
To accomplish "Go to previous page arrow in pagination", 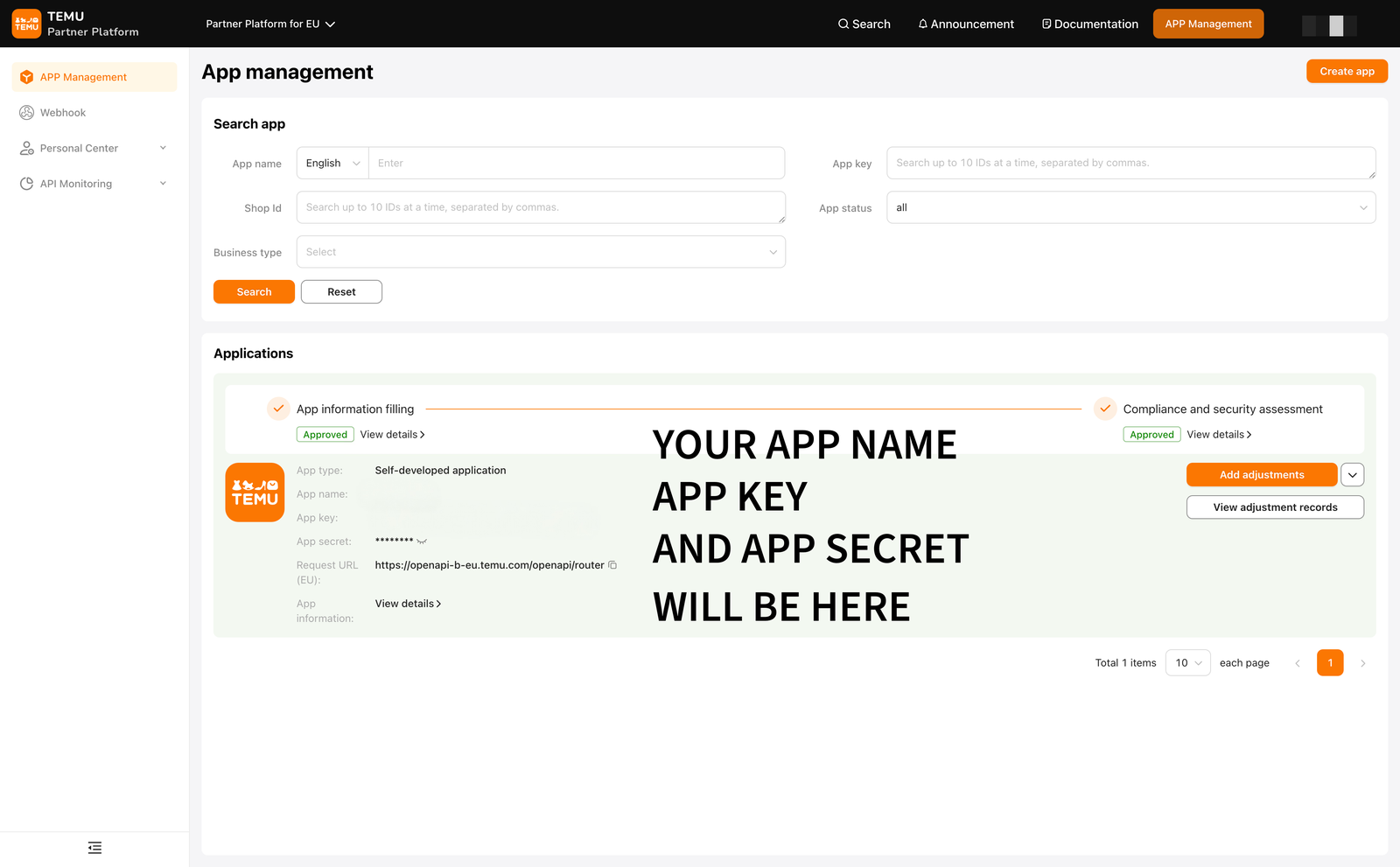I will [1298, 663].
